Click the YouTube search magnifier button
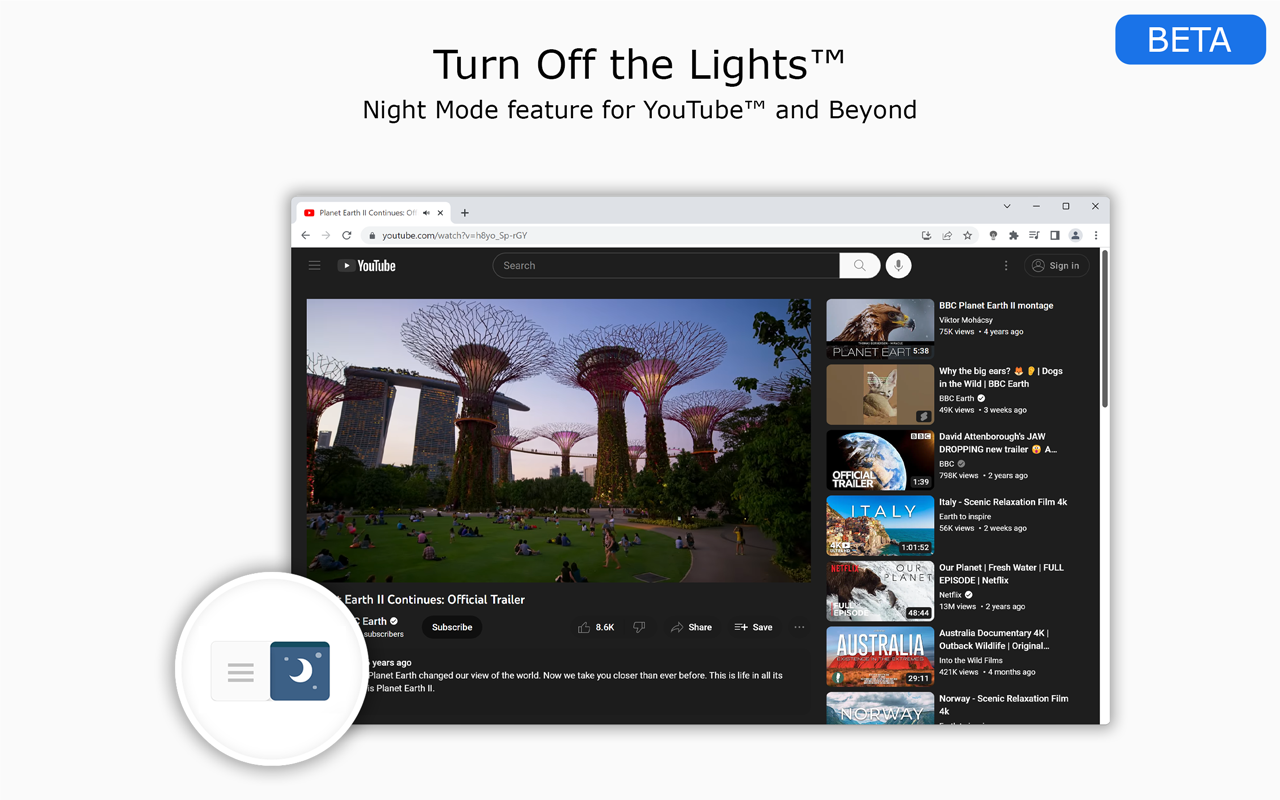 click(x=860, y=266)
